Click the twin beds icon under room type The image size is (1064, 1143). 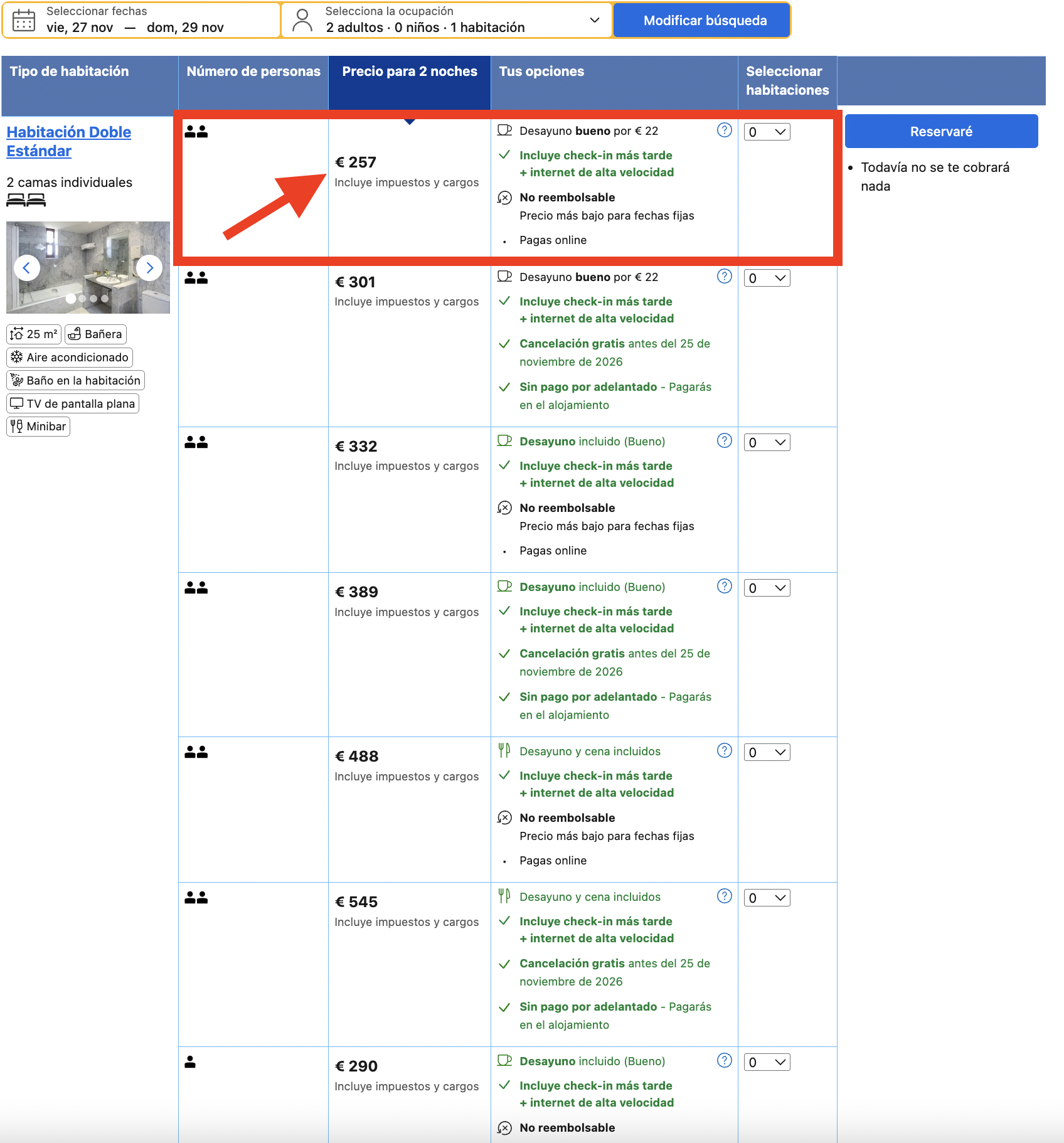(x=26, y=200)
